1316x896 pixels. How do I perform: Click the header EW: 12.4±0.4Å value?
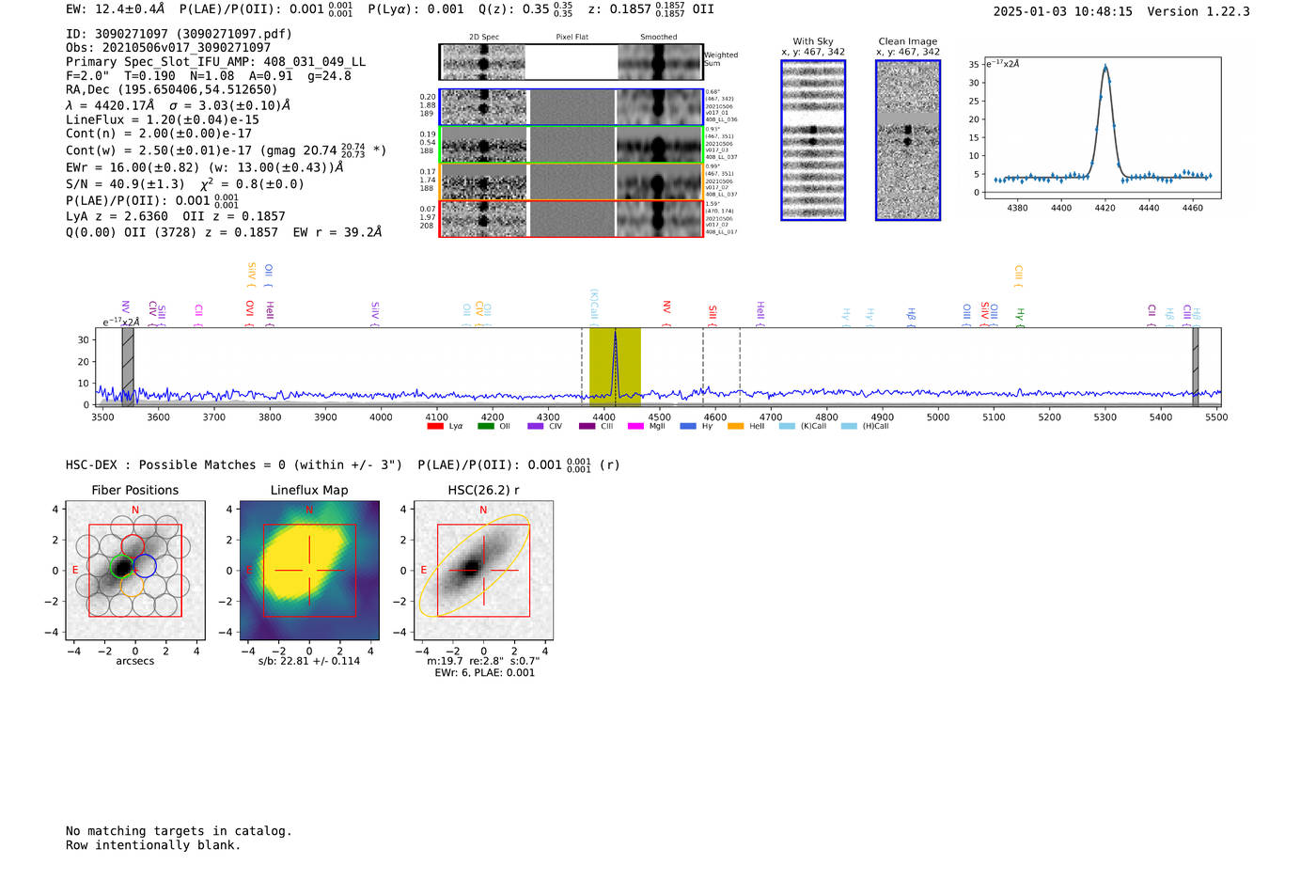116,9
